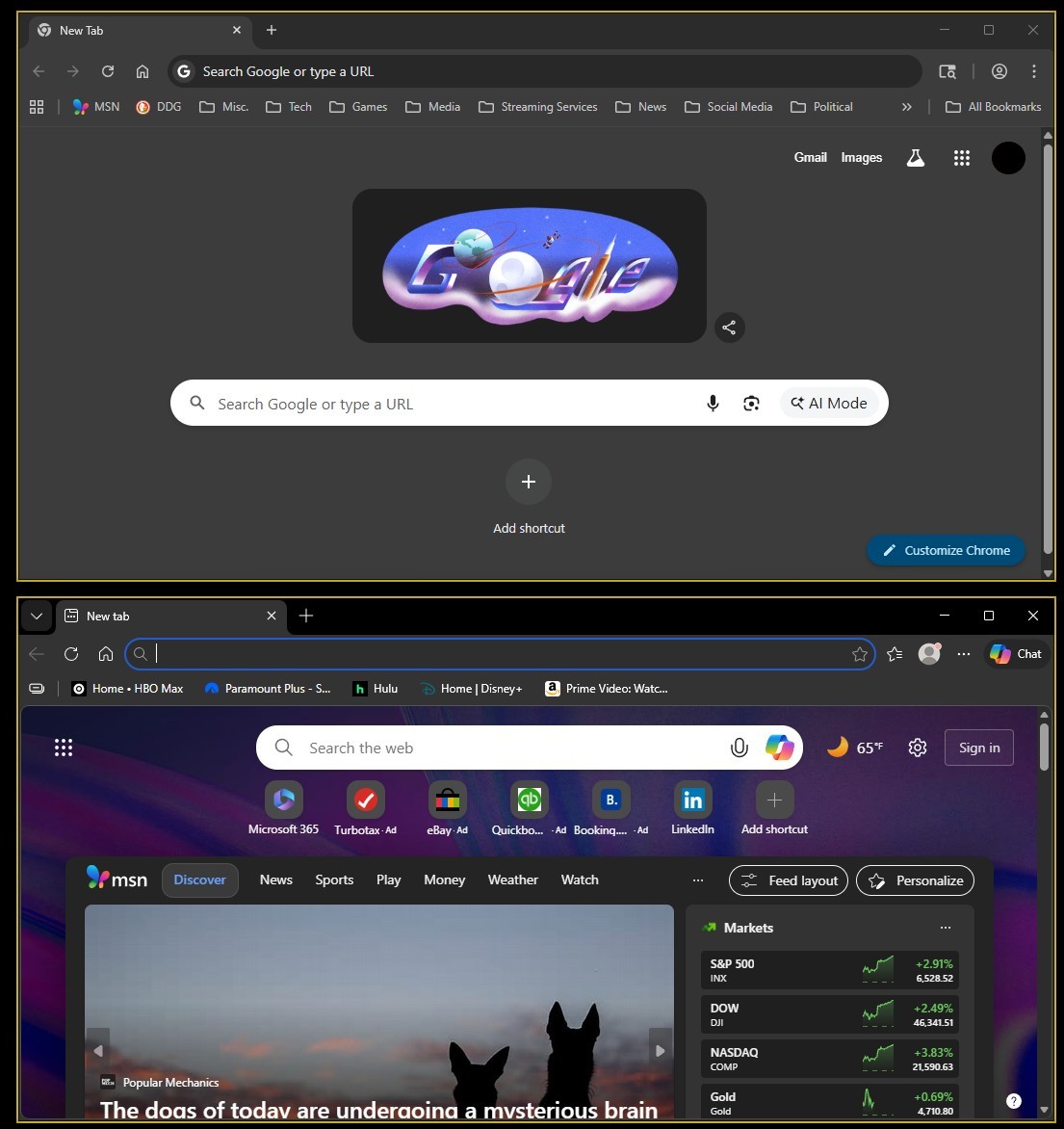Expand the Political bookmarks folder

coord(821,107)
